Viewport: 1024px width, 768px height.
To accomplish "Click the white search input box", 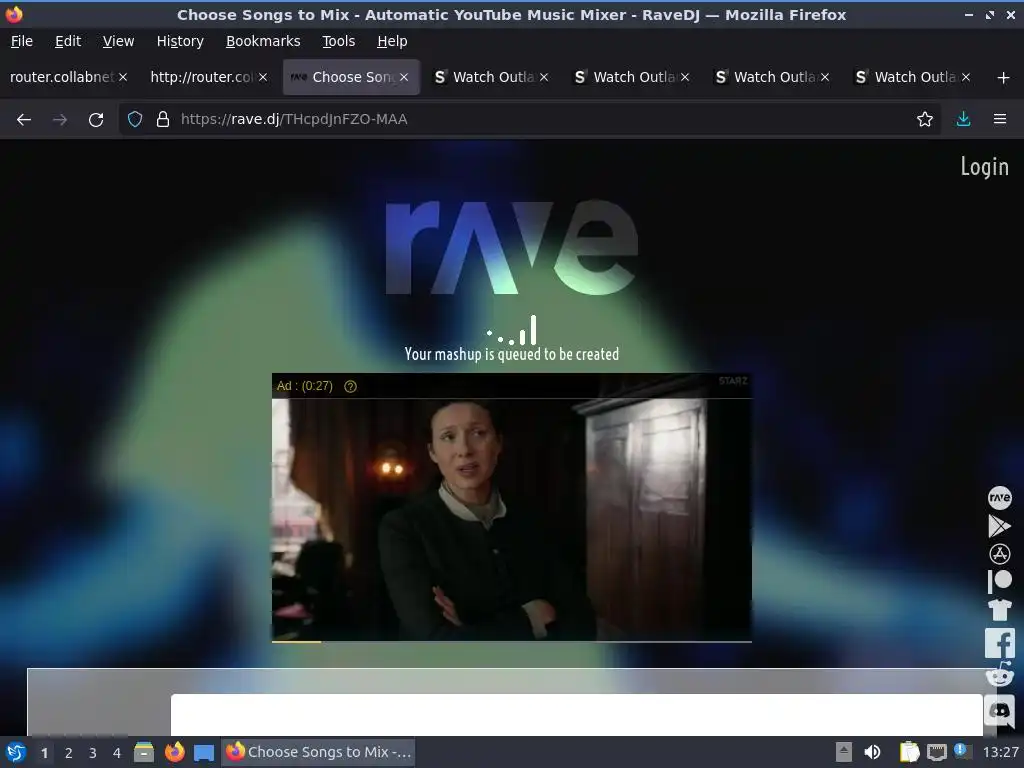I will tap(577, 714).
